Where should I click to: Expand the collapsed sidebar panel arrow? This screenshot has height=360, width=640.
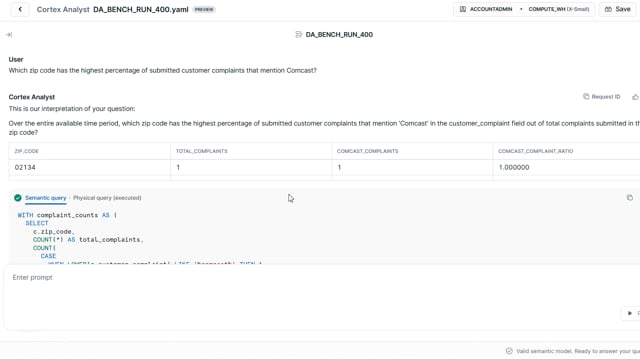coord(9,35)
